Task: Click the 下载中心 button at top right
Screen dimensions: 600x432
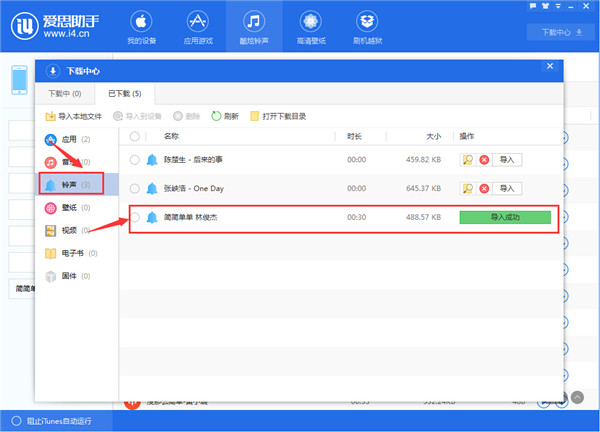Action: (561, 32)
